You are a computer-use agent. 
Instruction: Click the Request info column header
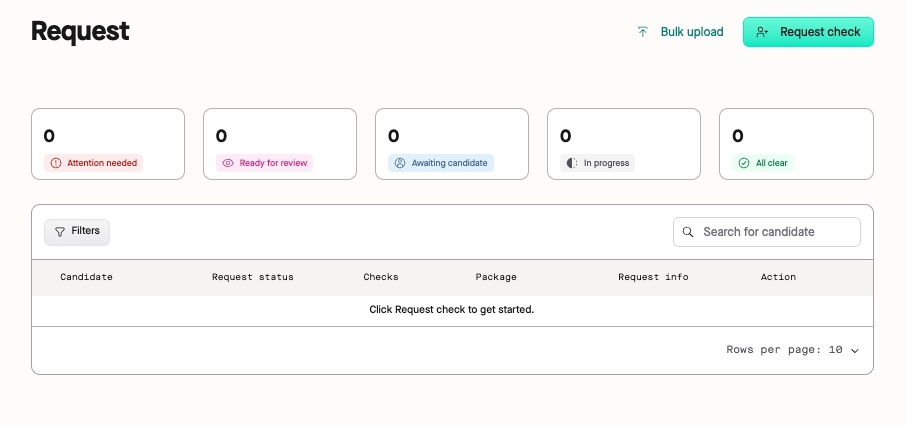coord(653,277)
